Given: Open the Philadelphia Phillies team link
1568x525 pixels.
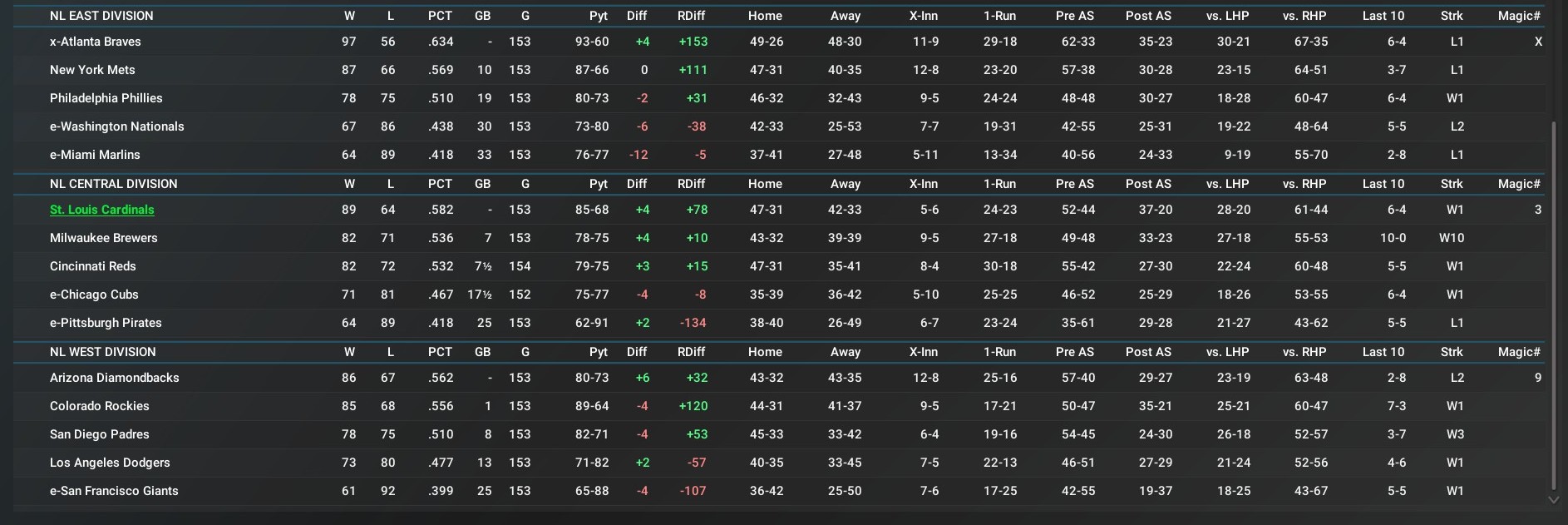Looking at the screenshot, I should (x=106, y=98).
